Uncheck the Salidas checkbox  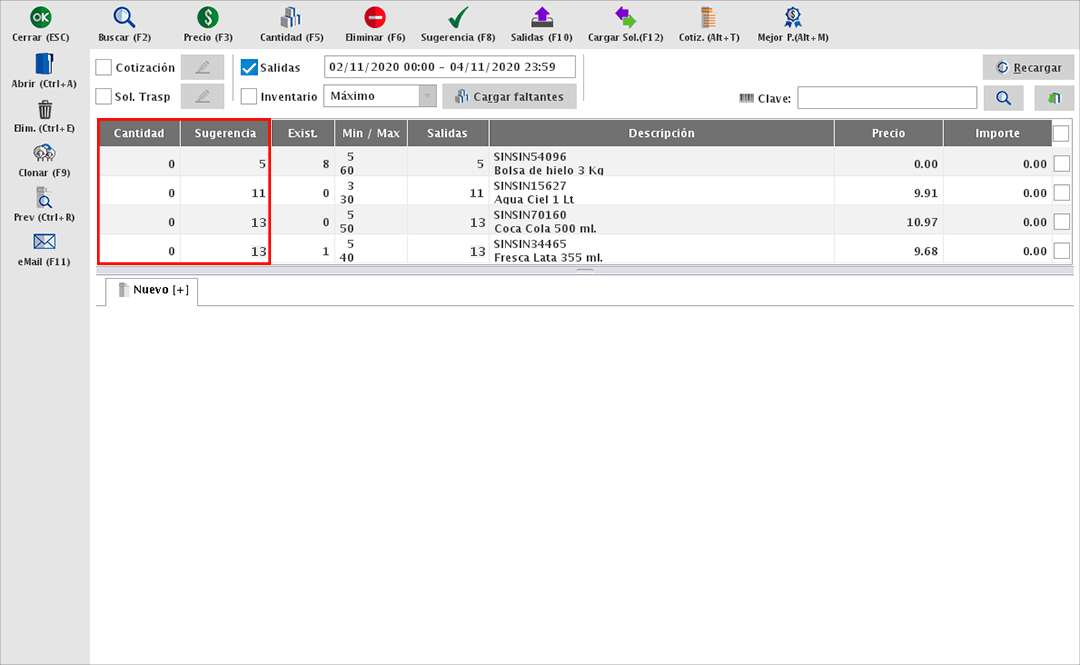point(249,67)
